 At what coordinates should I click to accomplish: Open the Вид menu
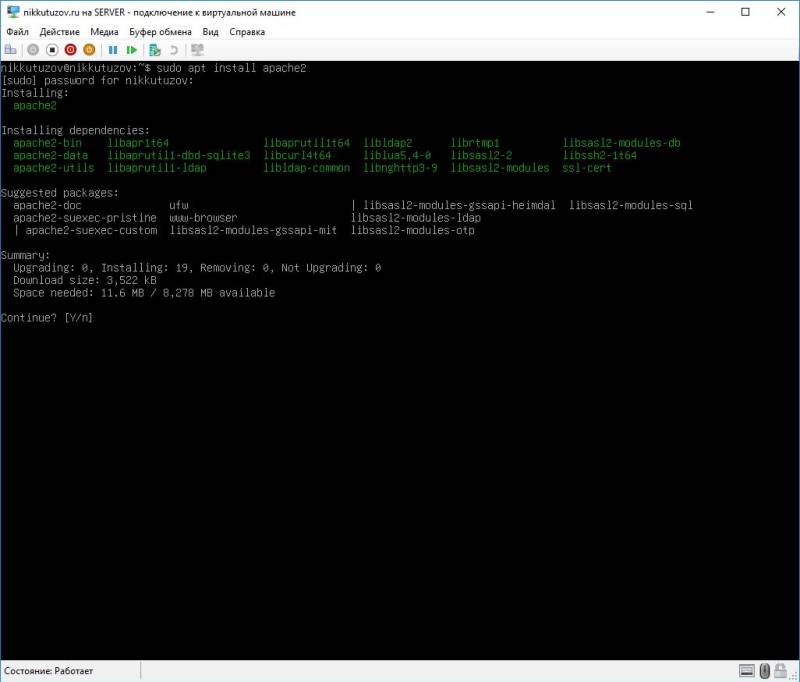point(210,31)
